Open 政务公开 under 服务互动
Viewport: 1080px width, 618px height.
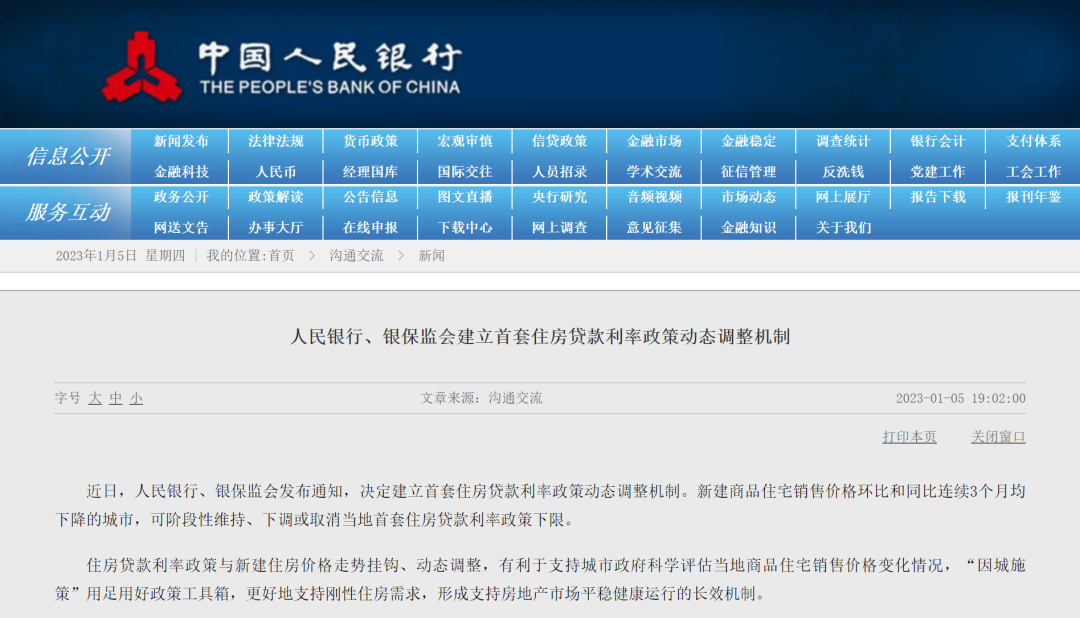click(180, 197)
